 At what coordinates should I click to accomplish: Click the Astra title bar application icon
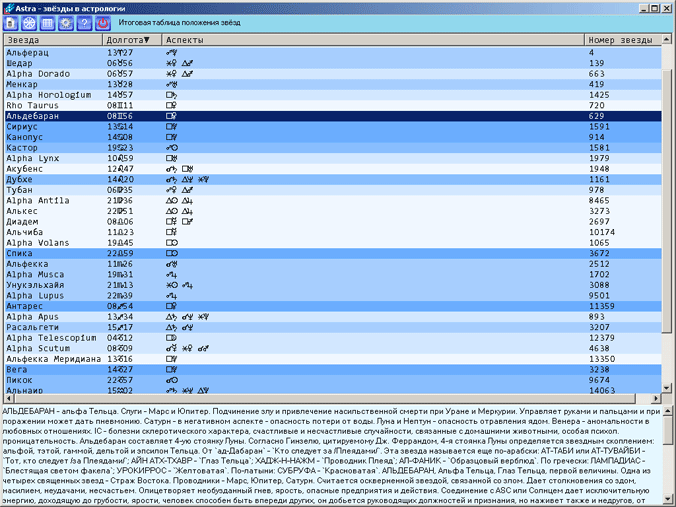pyautogui.click(x=8, y=6)
